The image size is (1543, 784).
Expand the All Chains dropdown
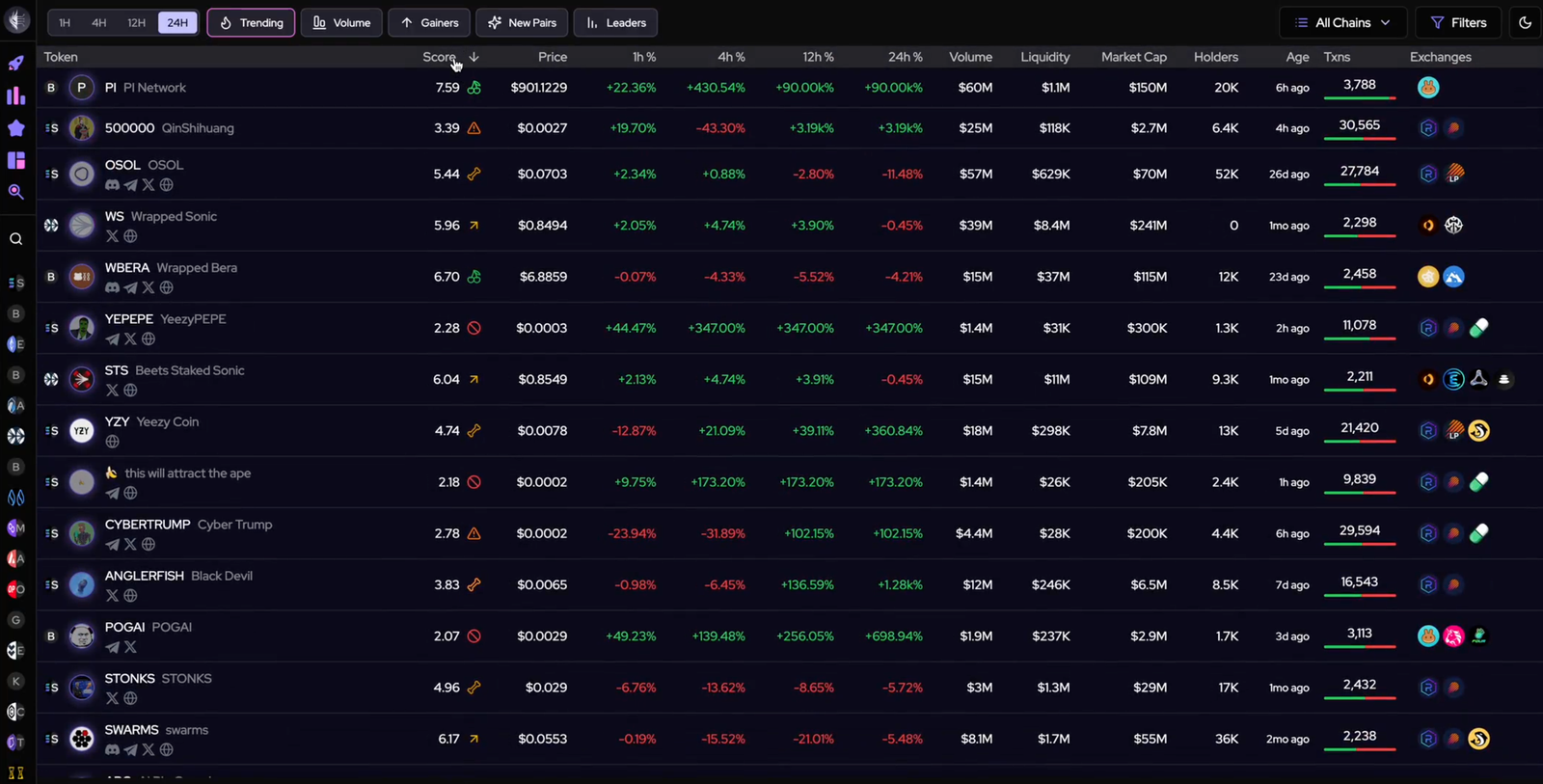coord(1342,22)
